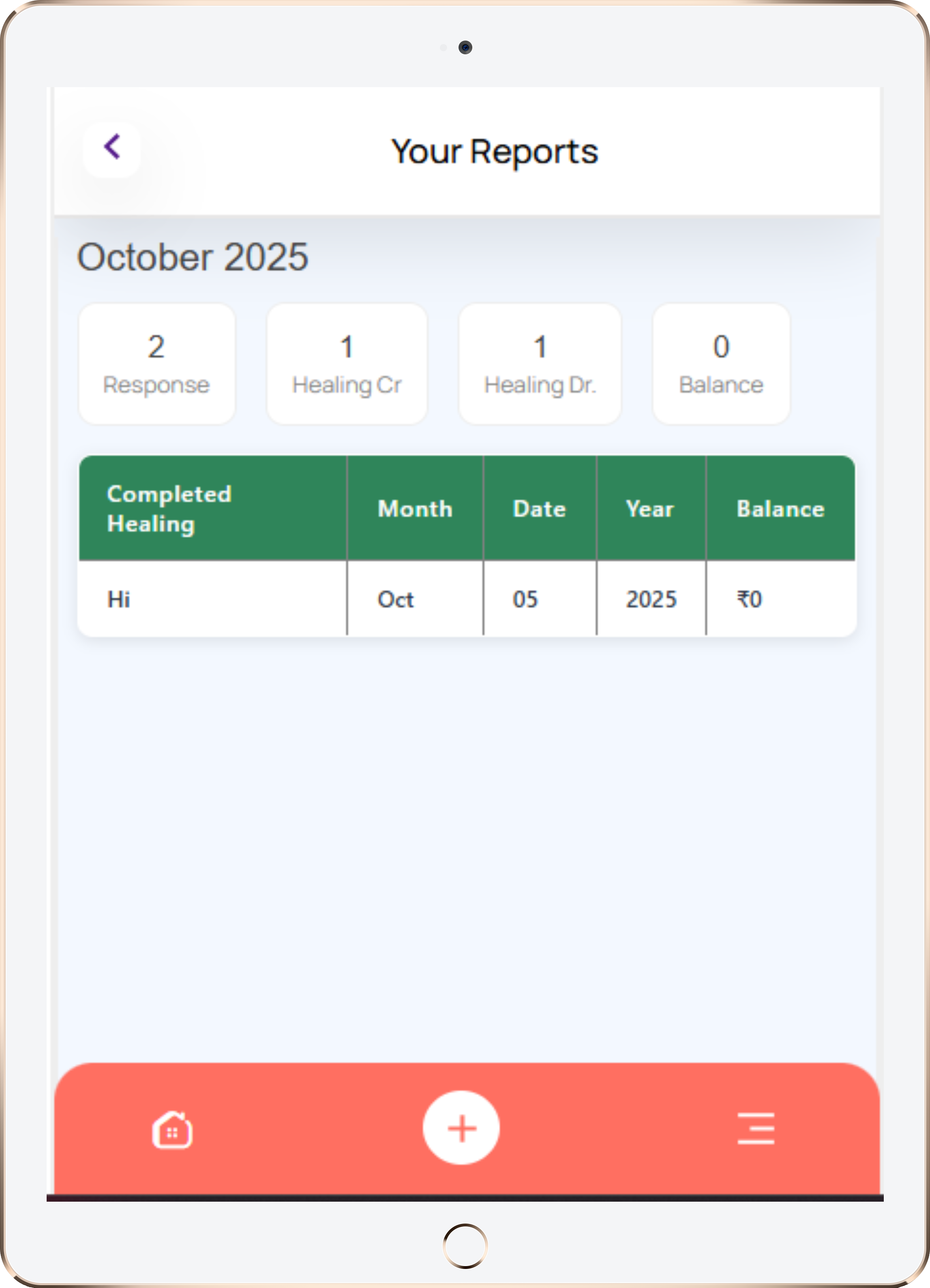Select the Response count card

tap(156, 364)
